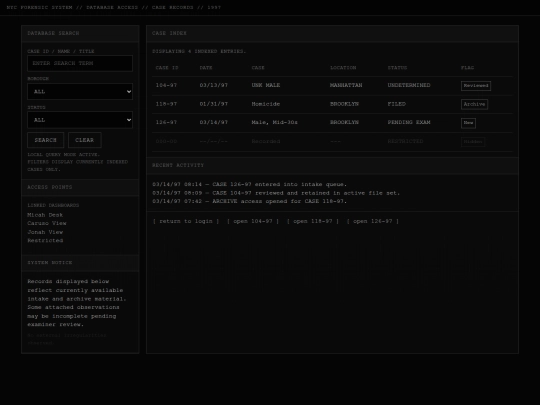Click the 08:09 case reviewed activity line

[x=276, y=193]
